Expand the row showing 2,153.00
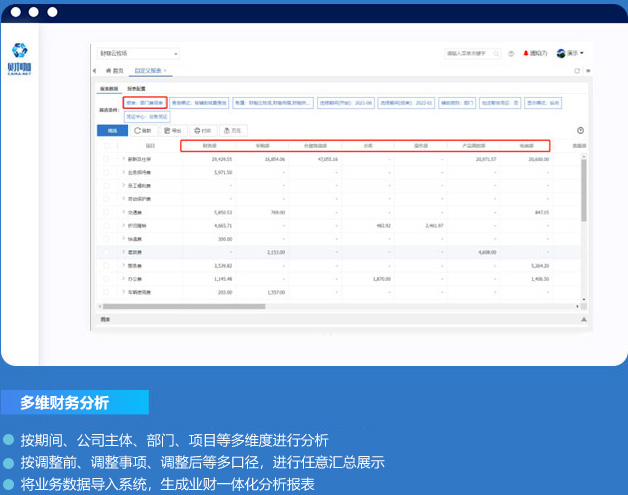This screenshot has height=495, width=628. point(123,252)
